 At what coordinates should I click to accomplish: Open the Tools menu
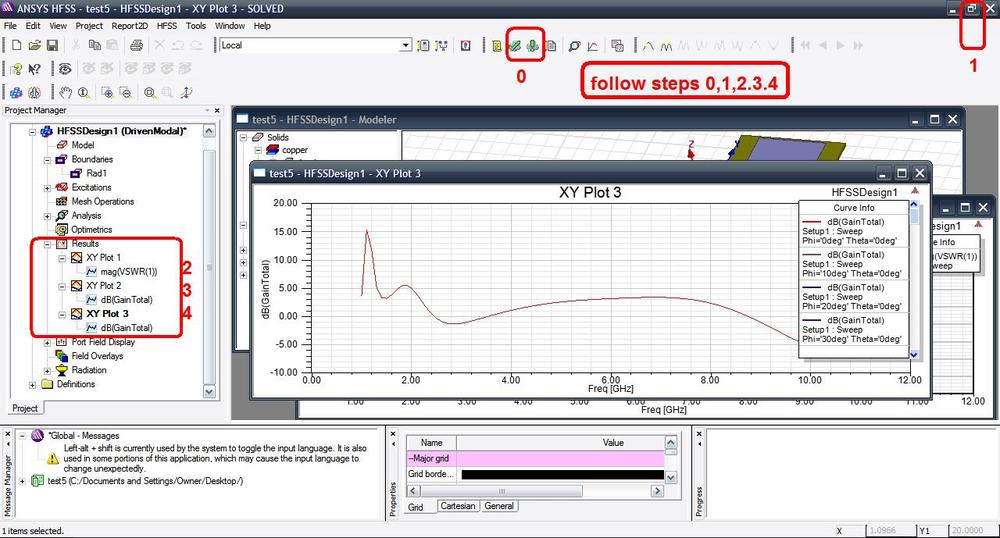(x=196, y=25)
